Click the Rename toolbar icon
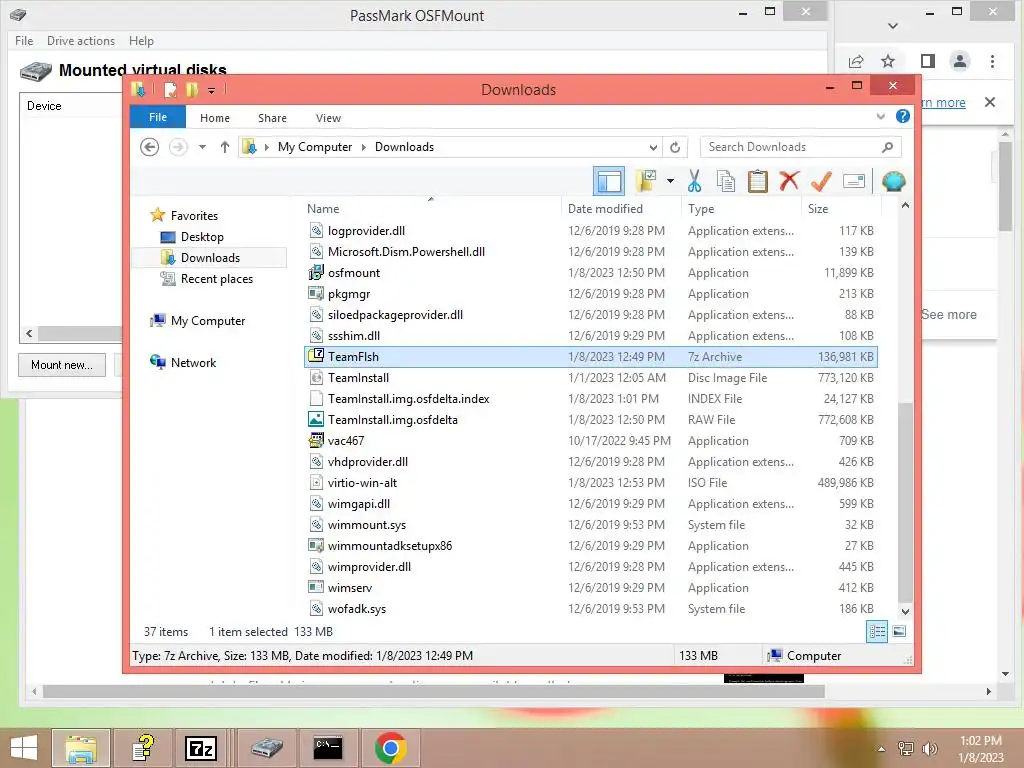The width and height of the screenshot is (1024, 768). coord(854,181)
